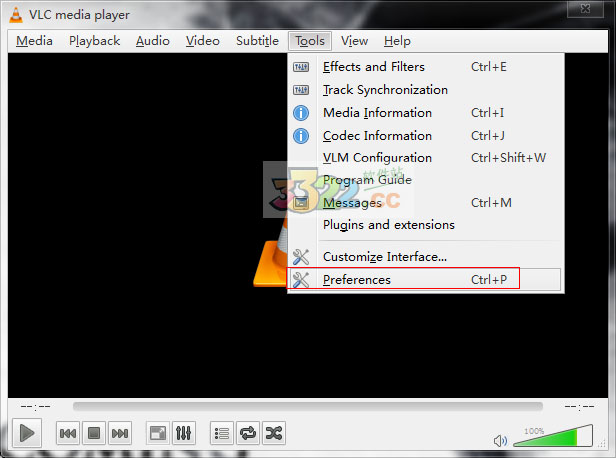Skip to previous media track
Image resolution: width=616 pixels, height=458 pixels.
coord(68,433)
